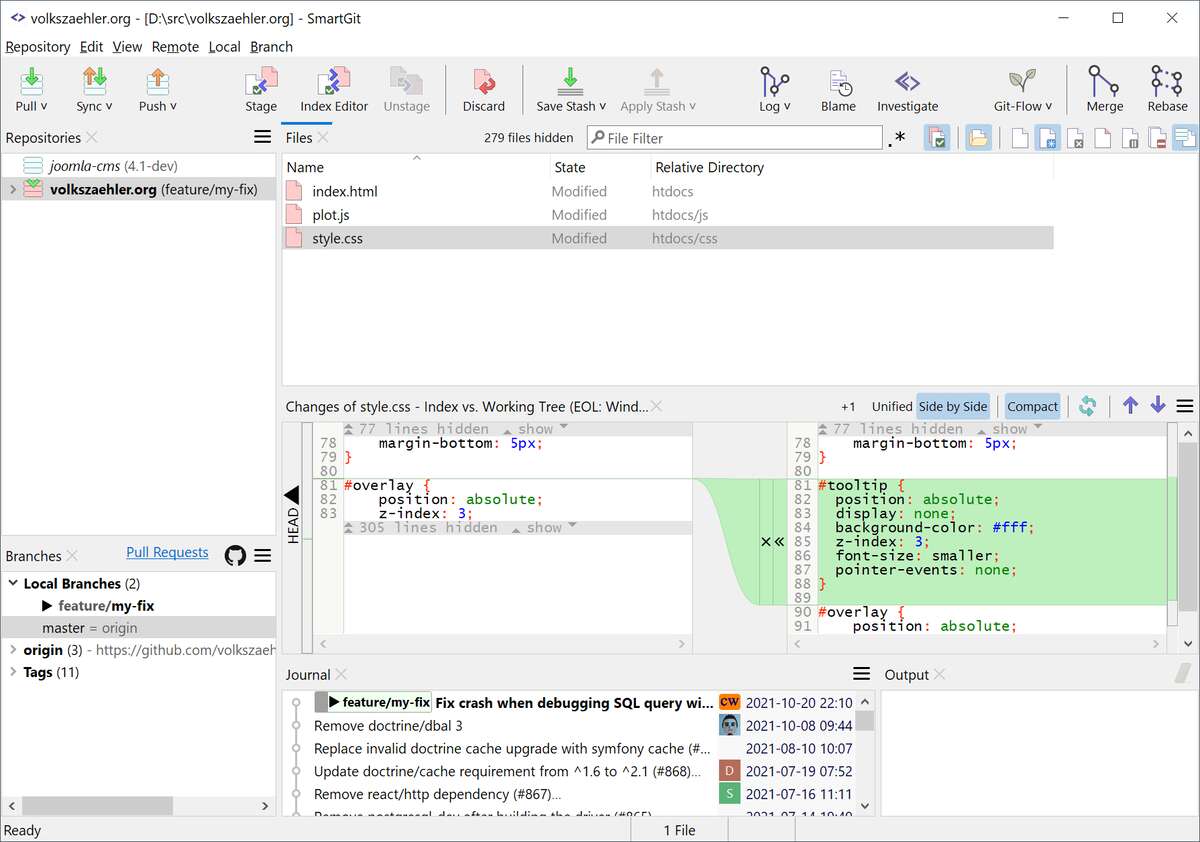Open the Changes panel hamburger menu
The width and height of the screenshot is (1200, 842).
click(1185, 406)
